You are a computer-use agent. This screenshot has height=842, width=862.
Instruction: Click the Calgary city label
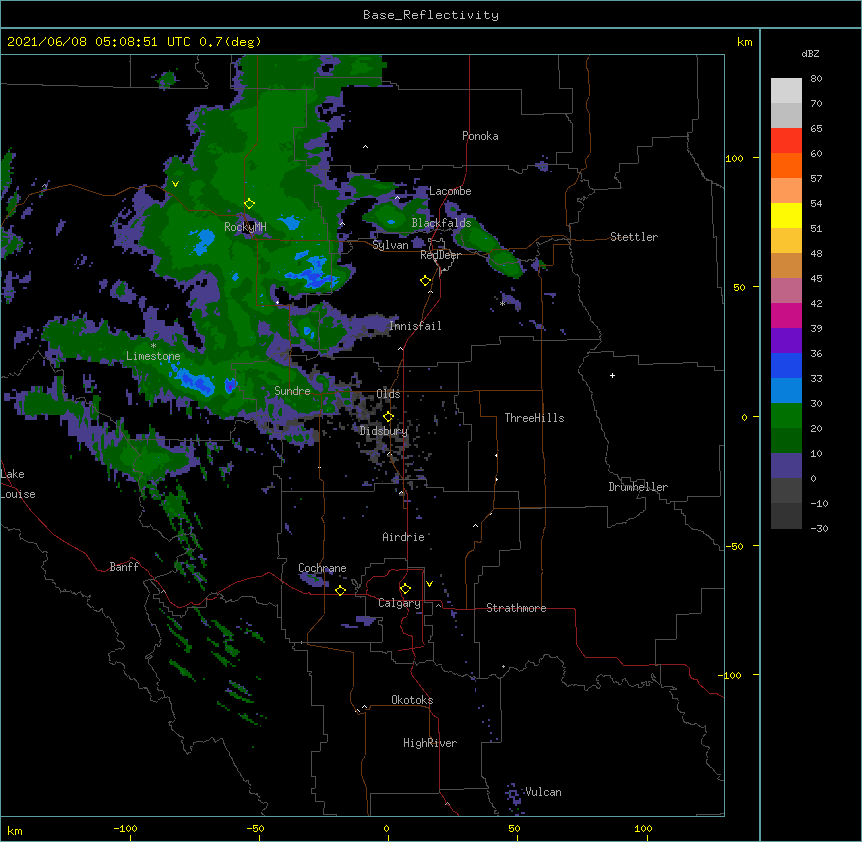click(400, 603)
